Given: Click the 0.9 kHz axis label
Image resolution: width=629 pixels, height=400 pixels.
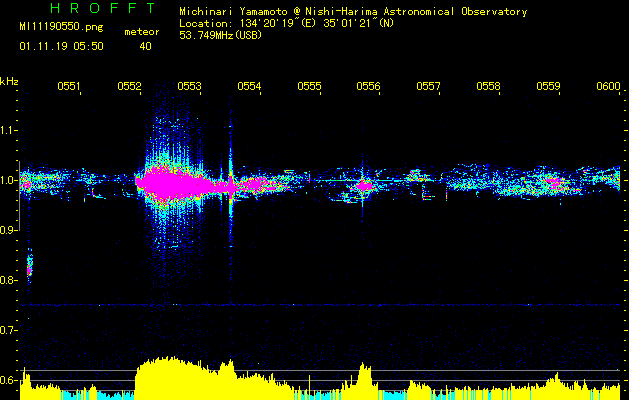Looking at the screenshot, I should pos(7,230).
